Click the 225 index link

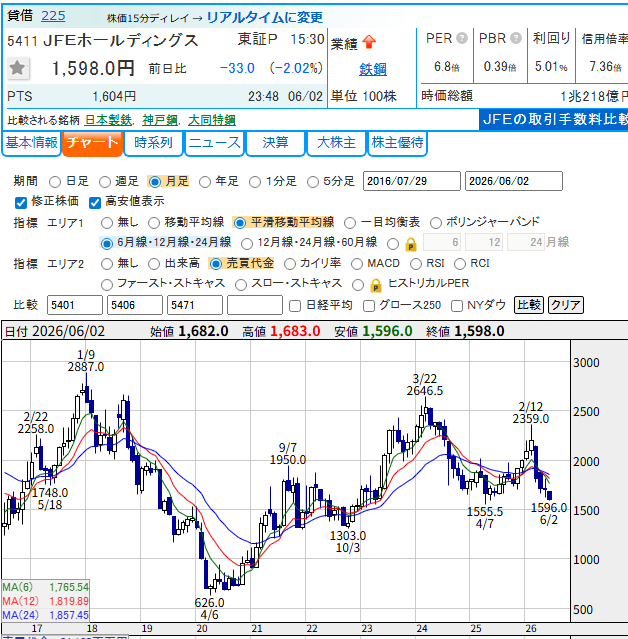point(53,16)
